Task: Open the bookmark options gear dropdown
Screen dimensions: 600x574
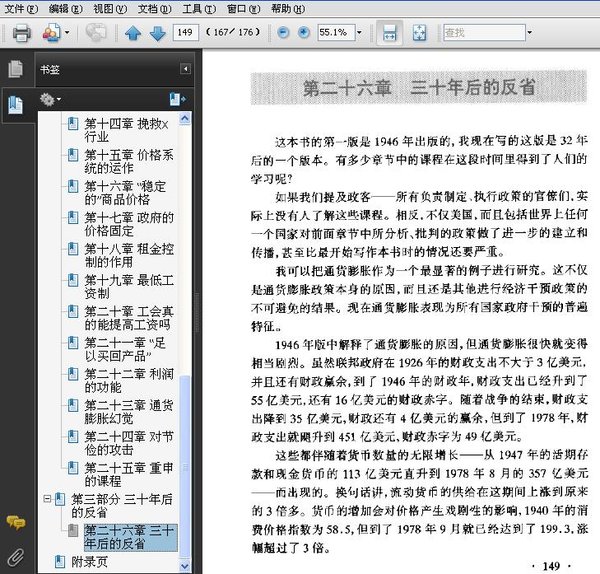Action: pos(50,99)
